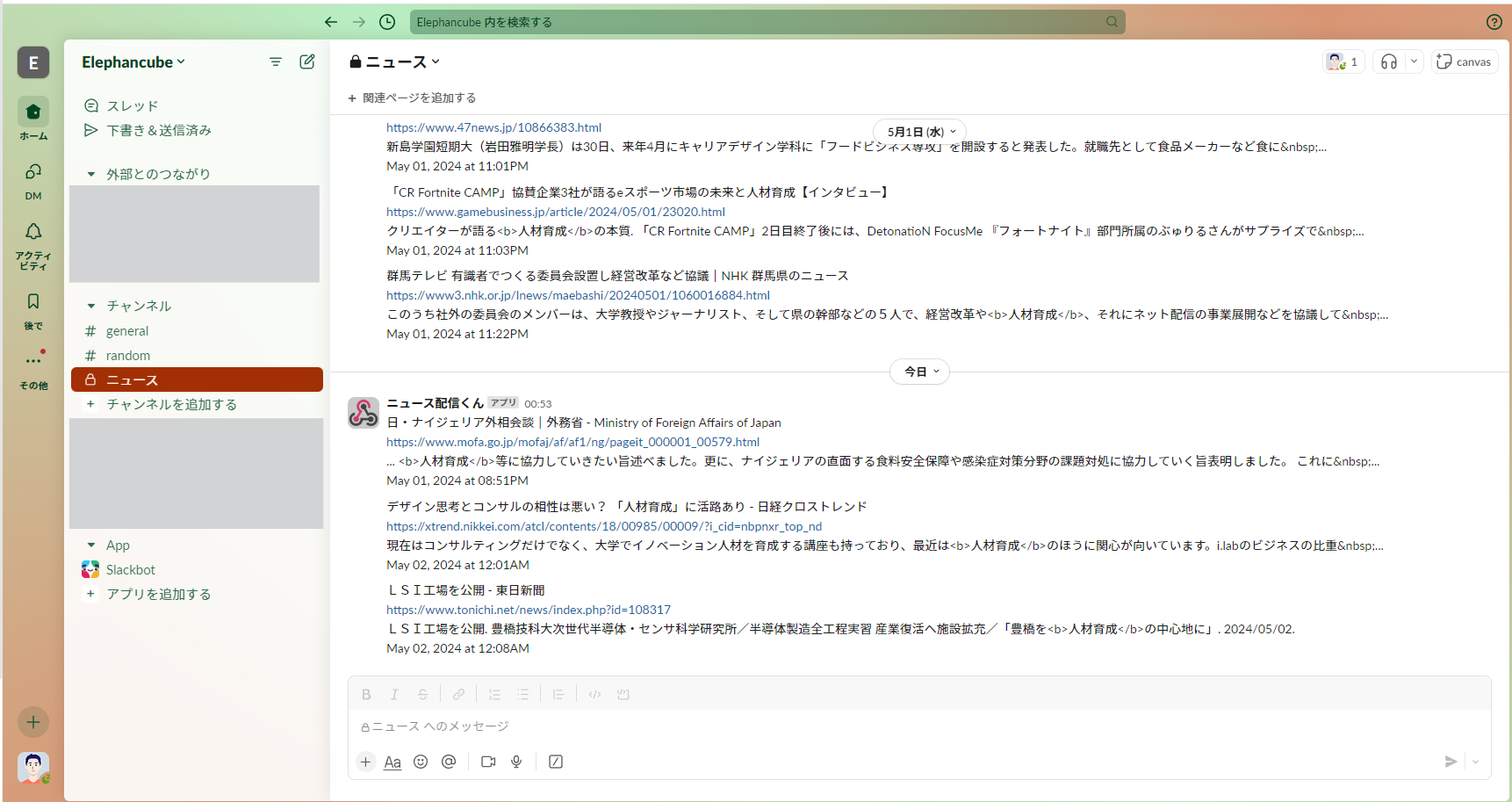Toggle strikethrough formatting
This screenshot has width=1512, height=802.
click(422, 694)
